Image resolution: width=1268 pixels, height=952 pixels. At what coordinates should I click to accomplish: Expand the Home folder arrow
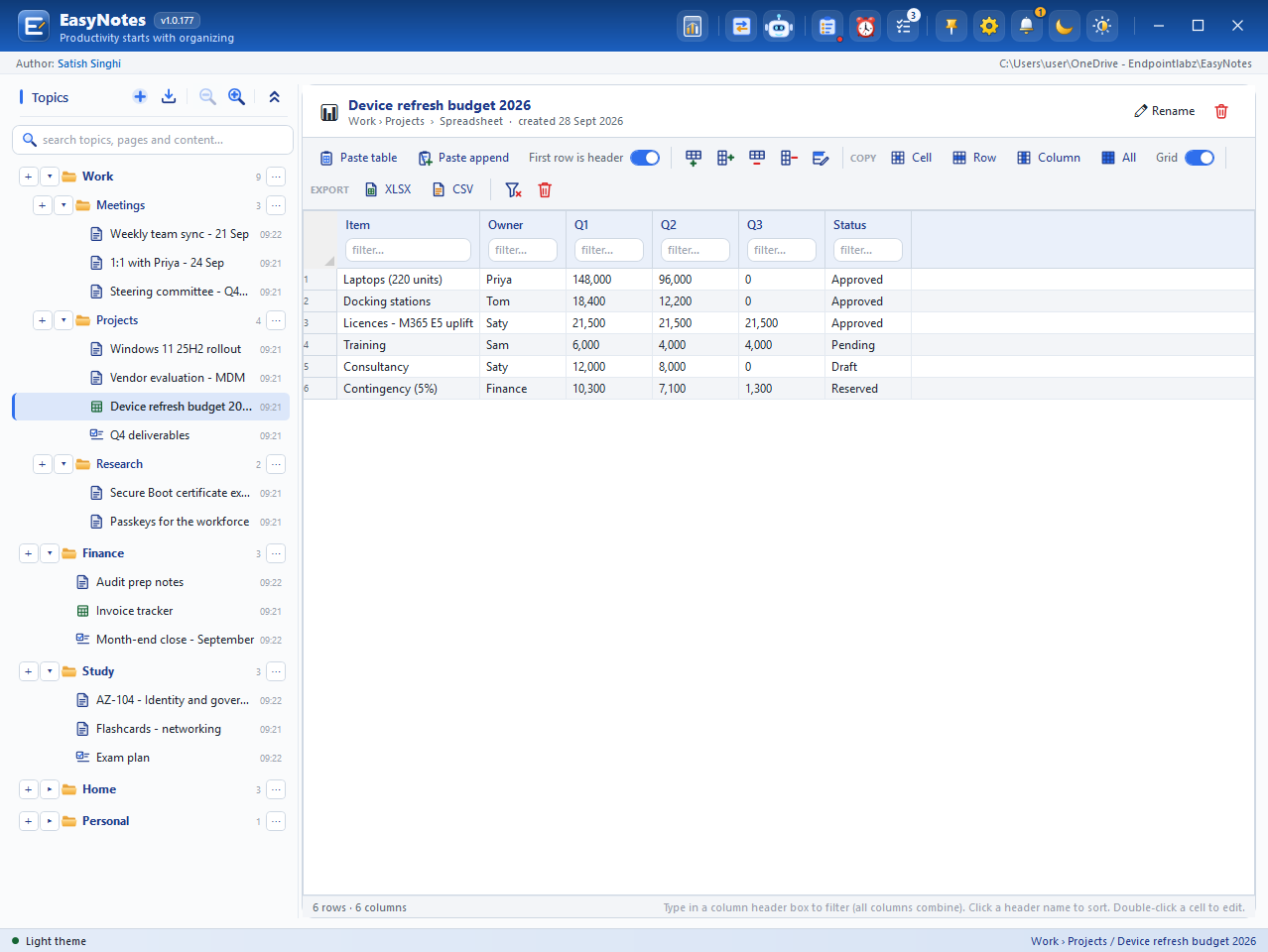click(x=50, y=789)
